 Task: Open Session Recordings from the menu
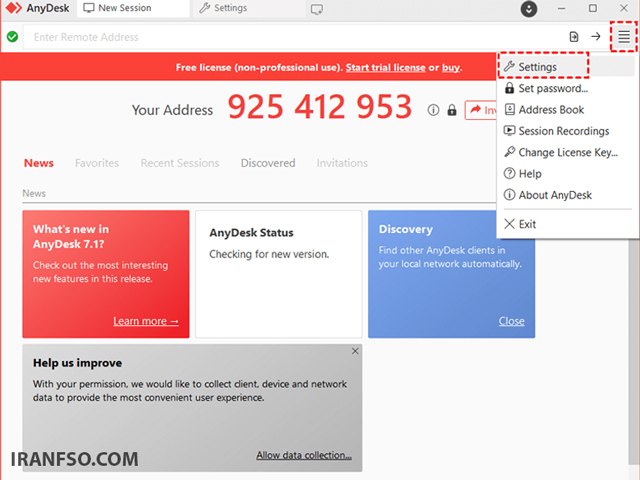click(x=566, y=131)
